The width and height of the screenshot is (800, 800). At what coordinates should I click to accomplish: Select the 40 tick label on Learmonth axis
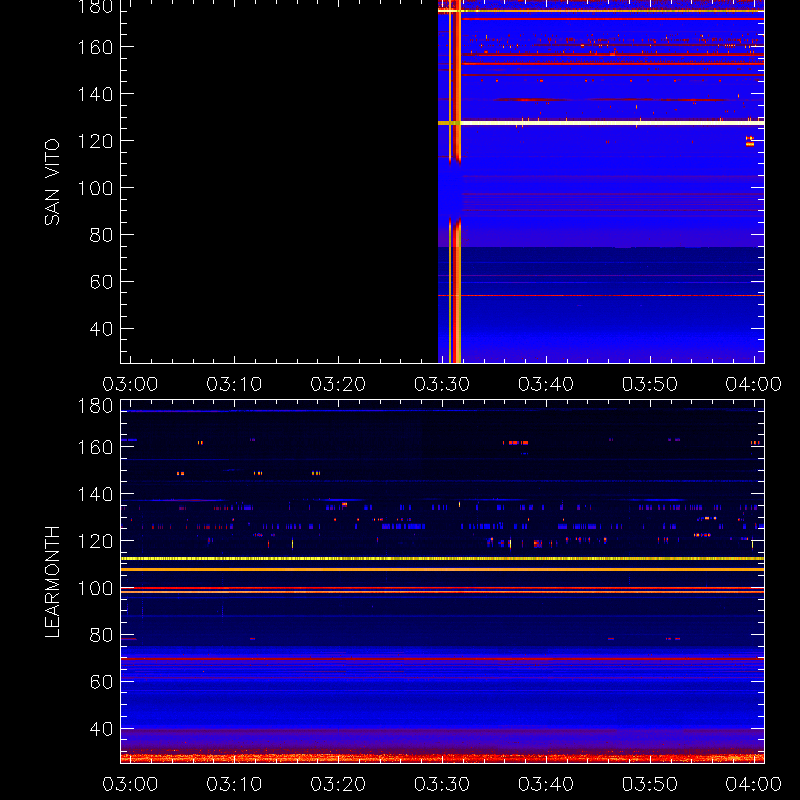coord(102,729)
